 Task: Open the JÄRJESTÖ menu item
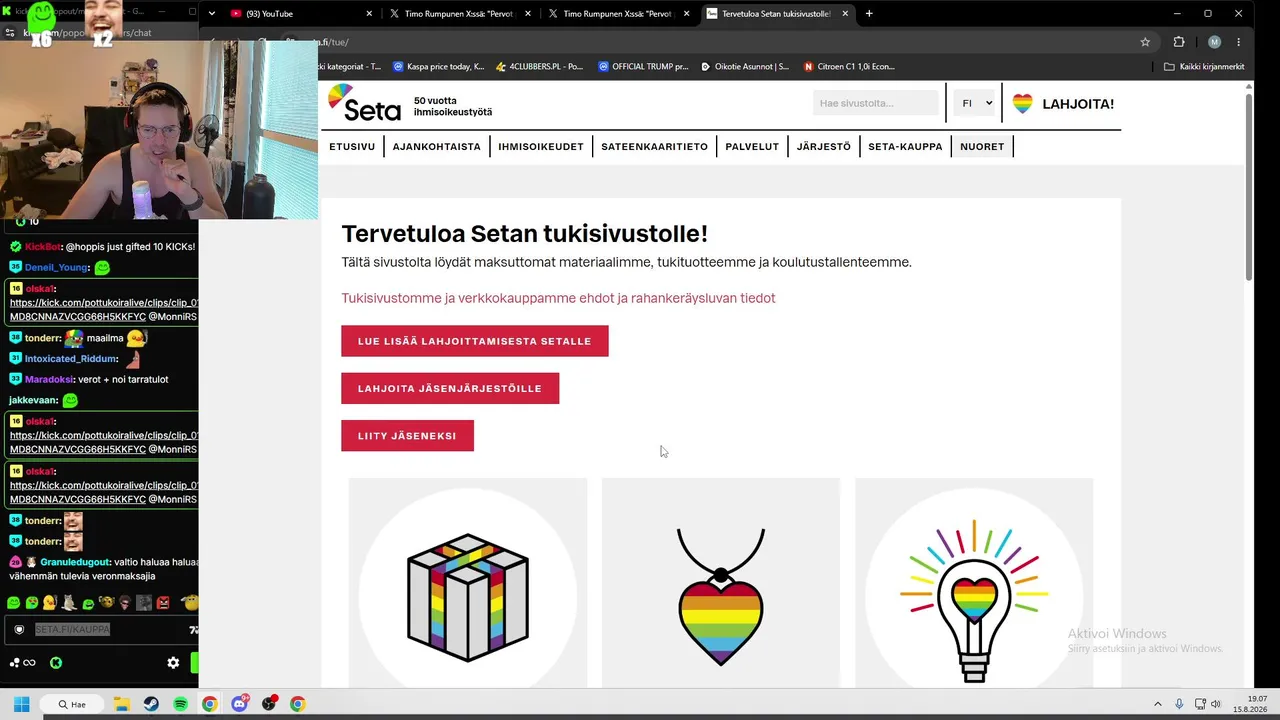pyautogui.click(x=824, y=147)
